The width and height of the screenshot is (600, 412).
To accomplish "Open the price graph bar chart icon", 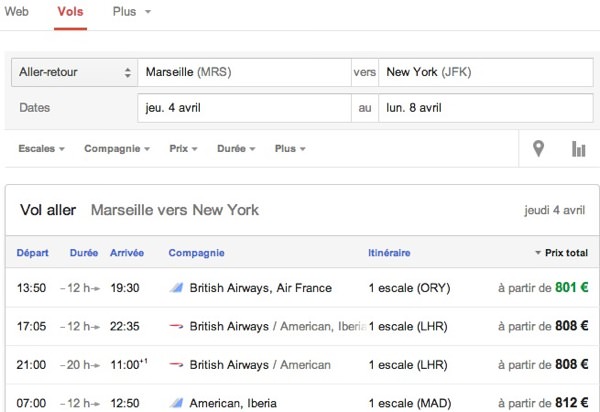I will pyautogui.click(x=578, y=149).
